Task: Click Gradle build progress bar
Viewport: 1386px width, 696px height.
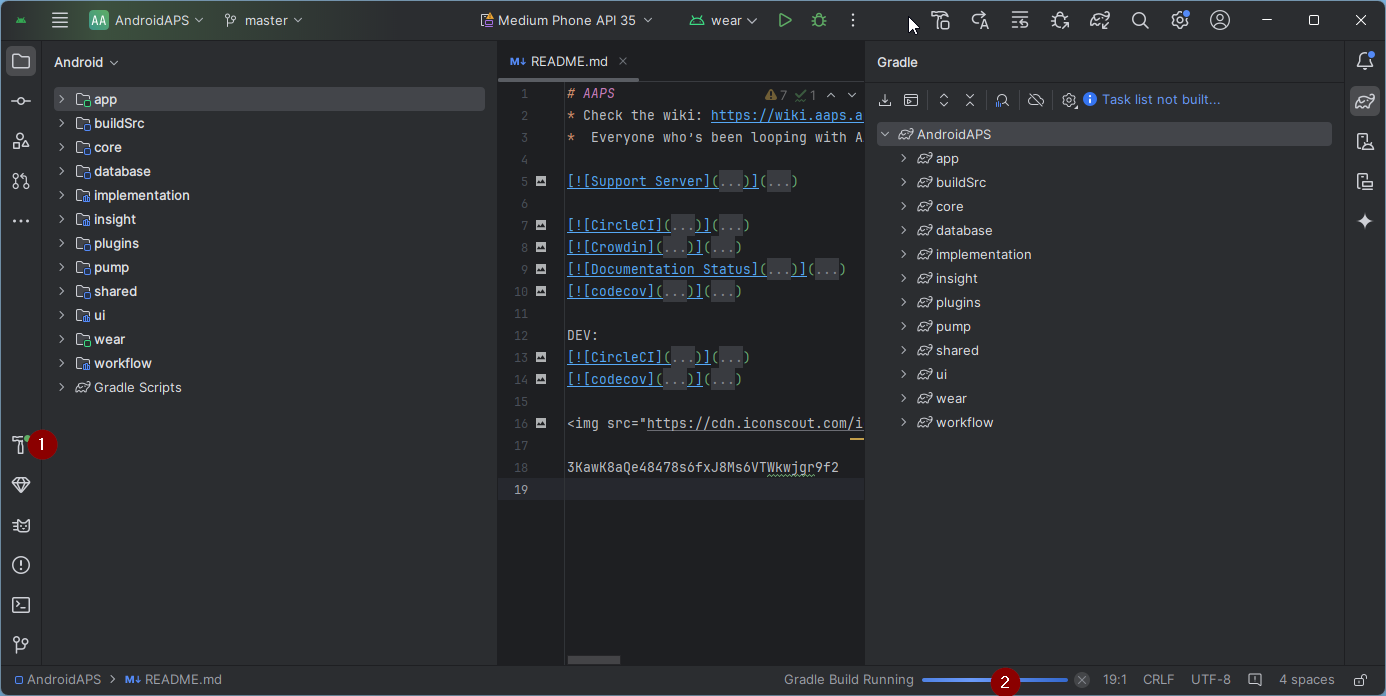Action: 995,680
